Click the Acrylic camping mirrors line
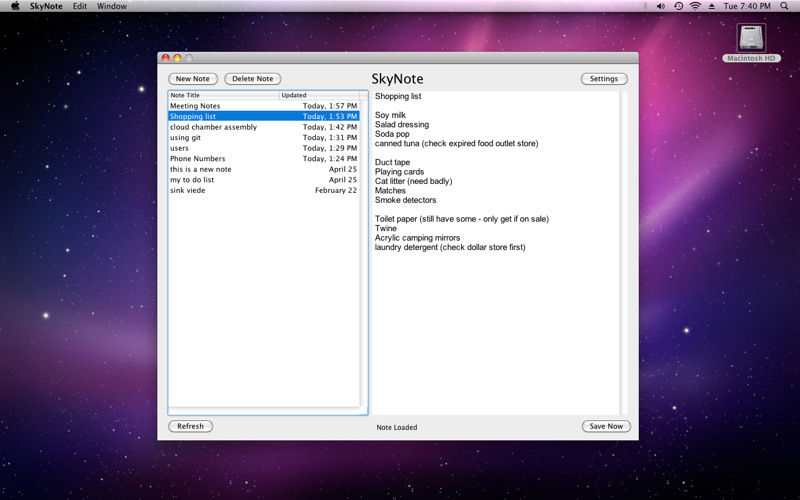The image size is (800, 500). coord(417,238)
